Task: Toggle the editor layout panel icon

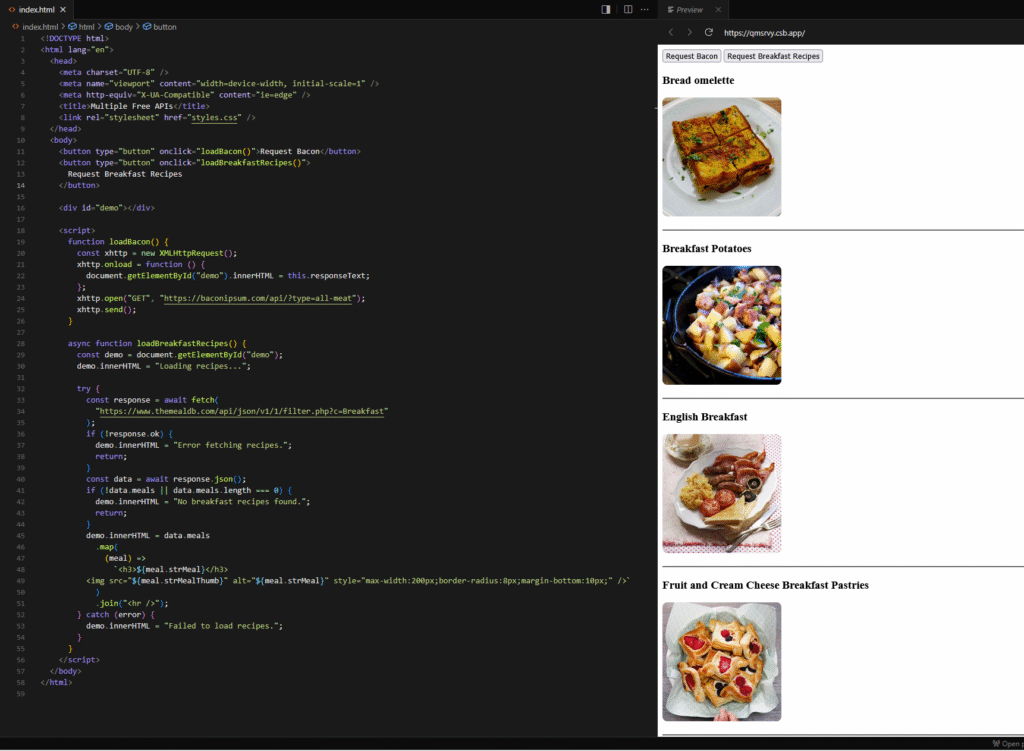Action: [606, 9]
